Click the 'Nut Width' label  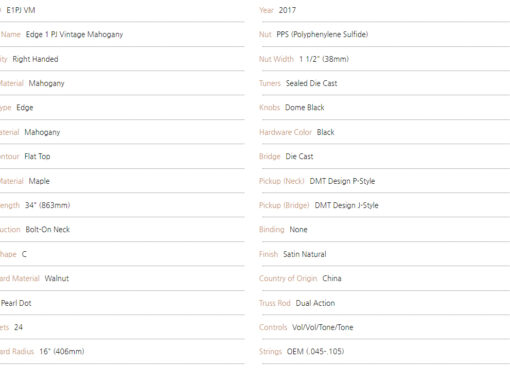[276, 59]
